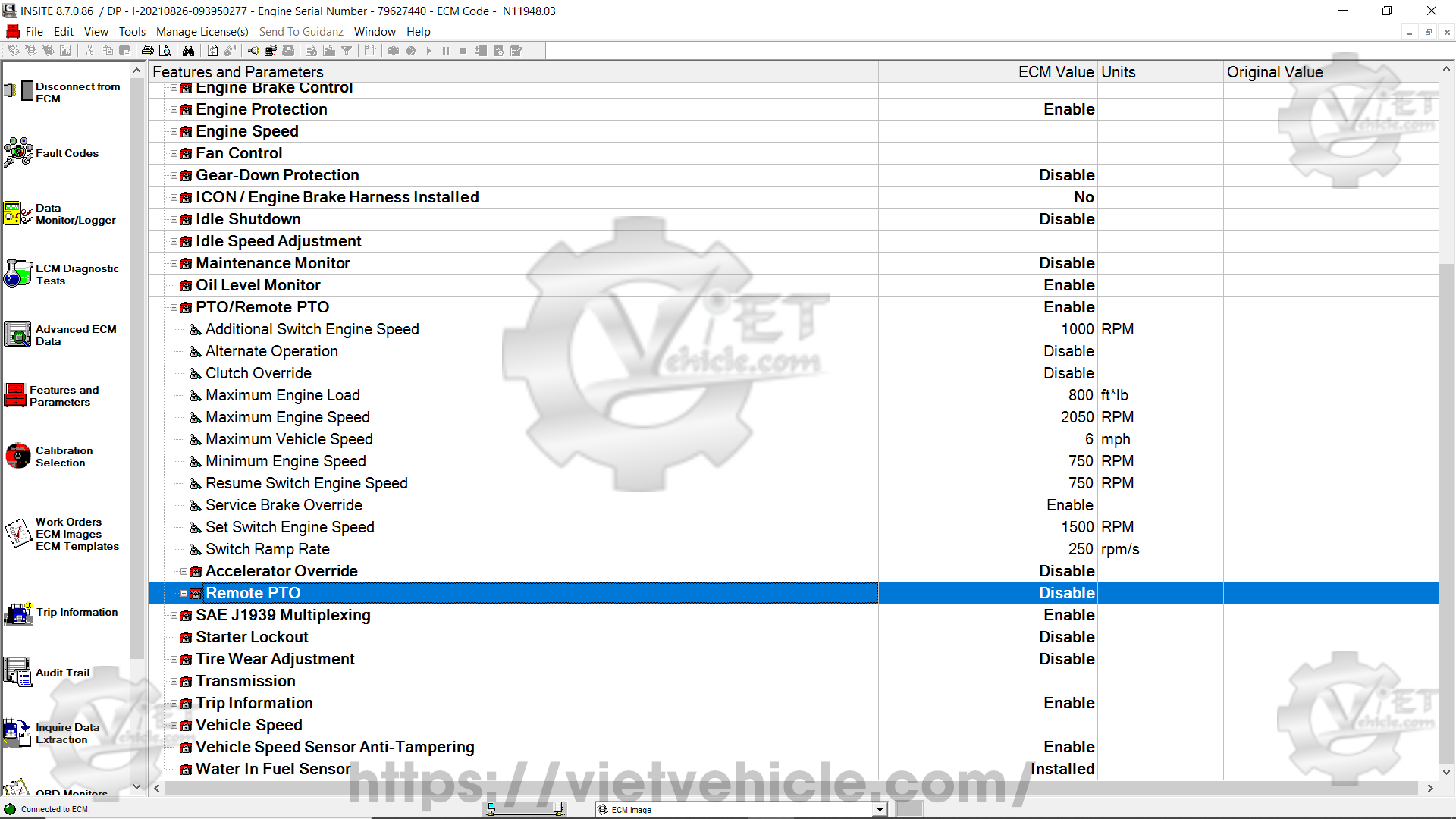The image size is (1456, 819).
Task: Open Calibration Selection sidebar icon
Action: [18, 457]
